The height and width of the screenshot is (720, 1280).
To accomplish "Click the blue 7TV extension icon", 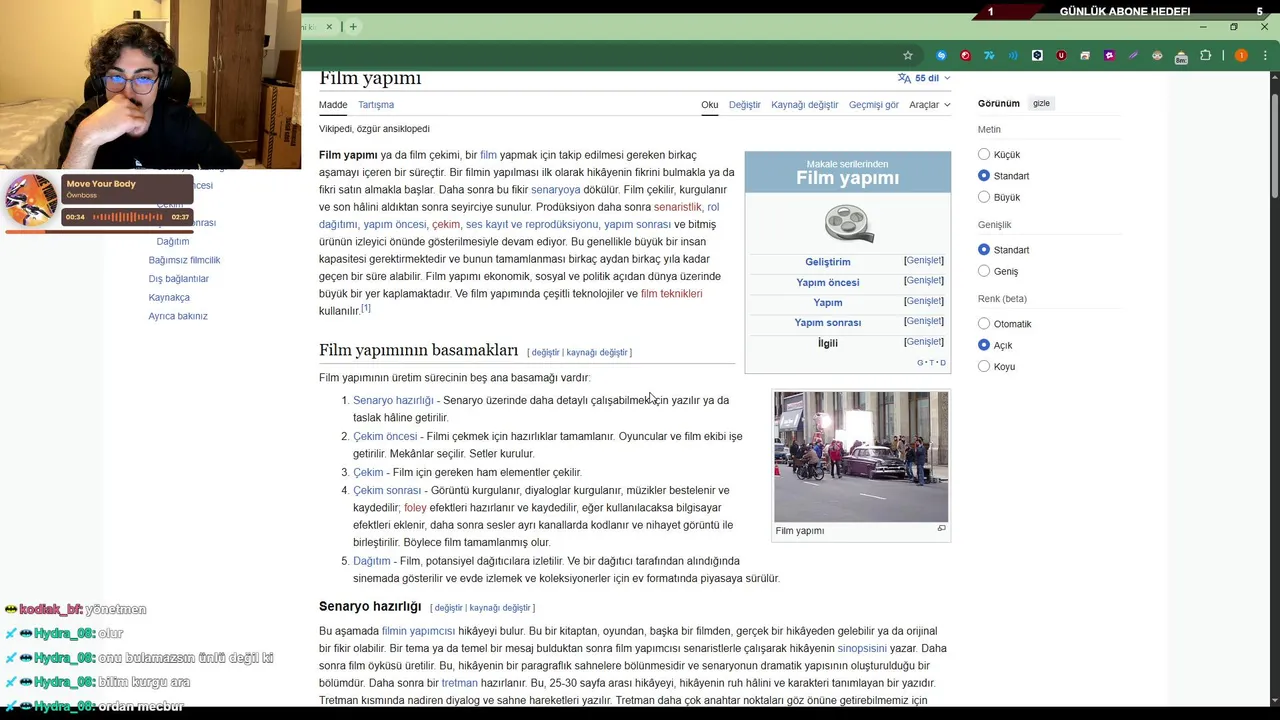I will (x=989, y=56).
